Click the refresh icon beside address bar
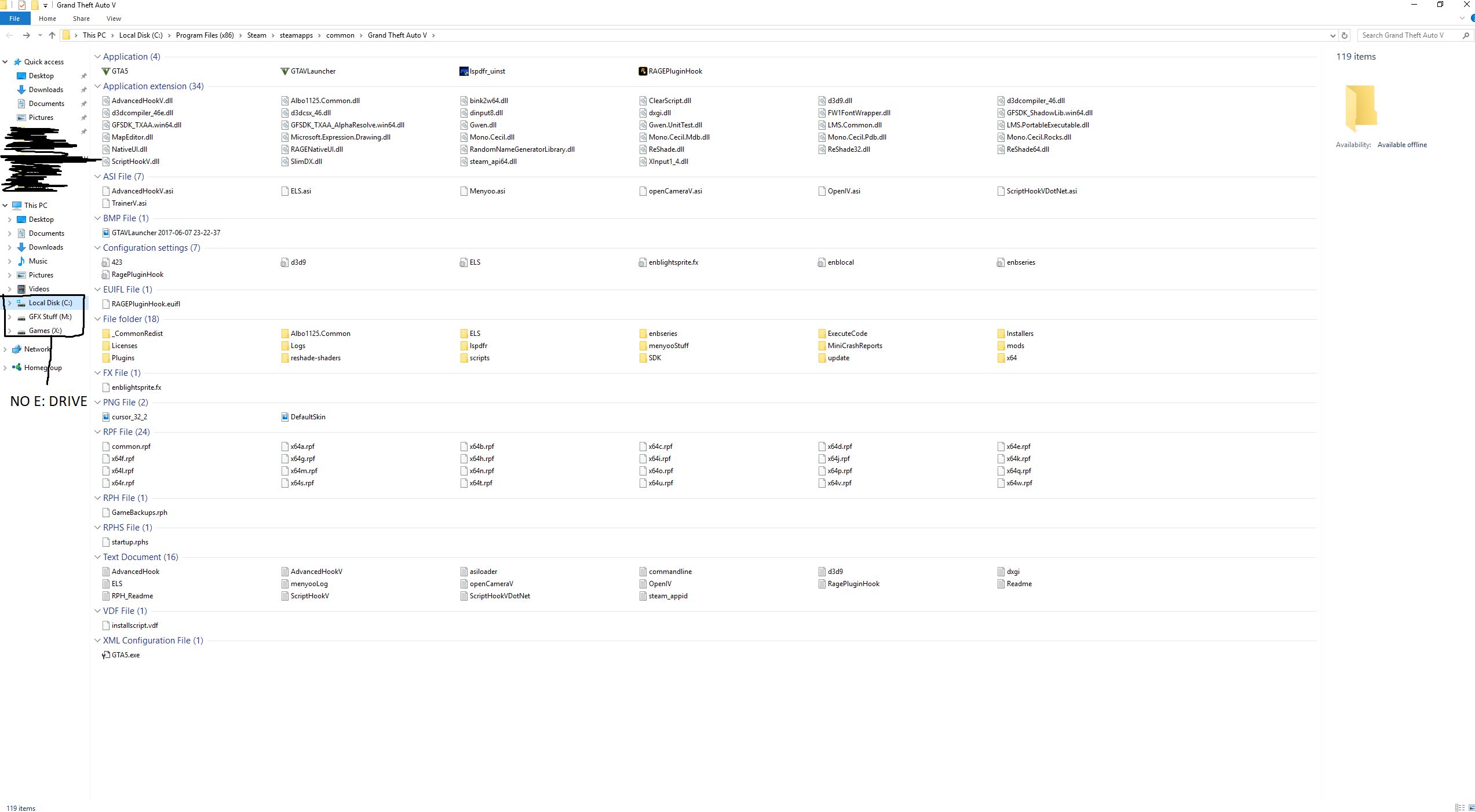The width and height of the screenshot is (1475, 812). pos(1345,35)
